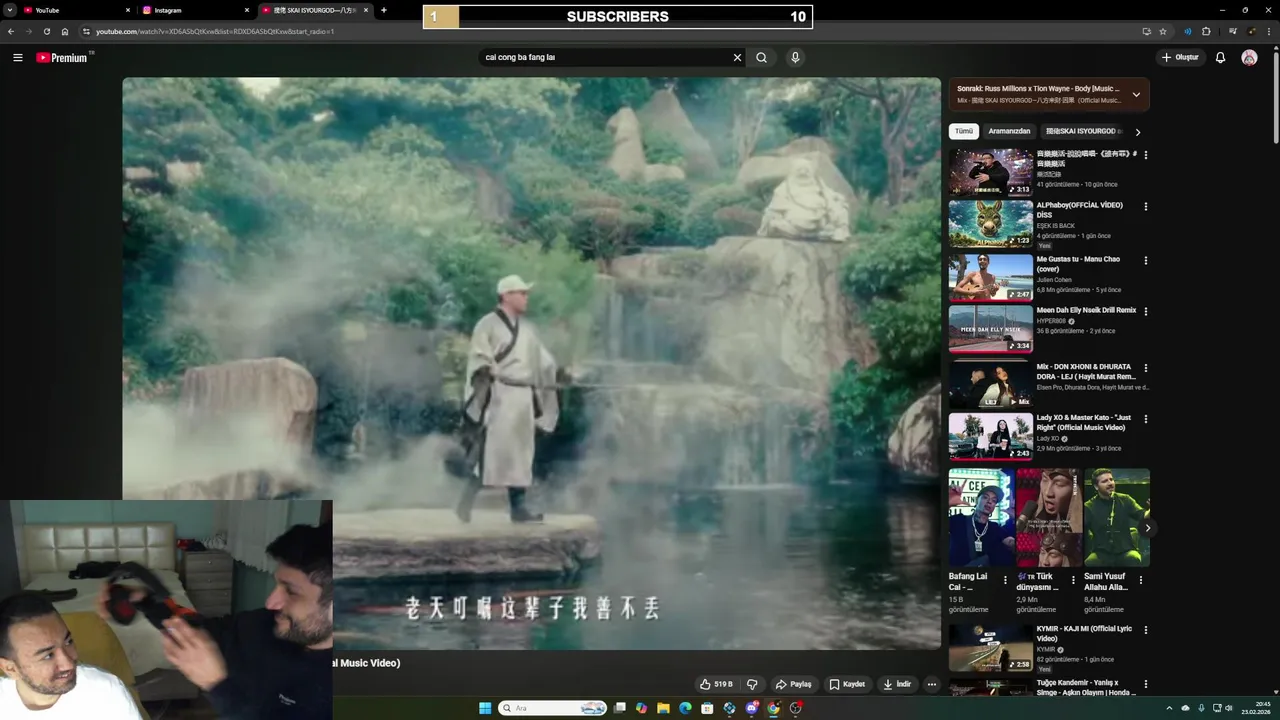Open volume control in system tray

pos(1229,708)
